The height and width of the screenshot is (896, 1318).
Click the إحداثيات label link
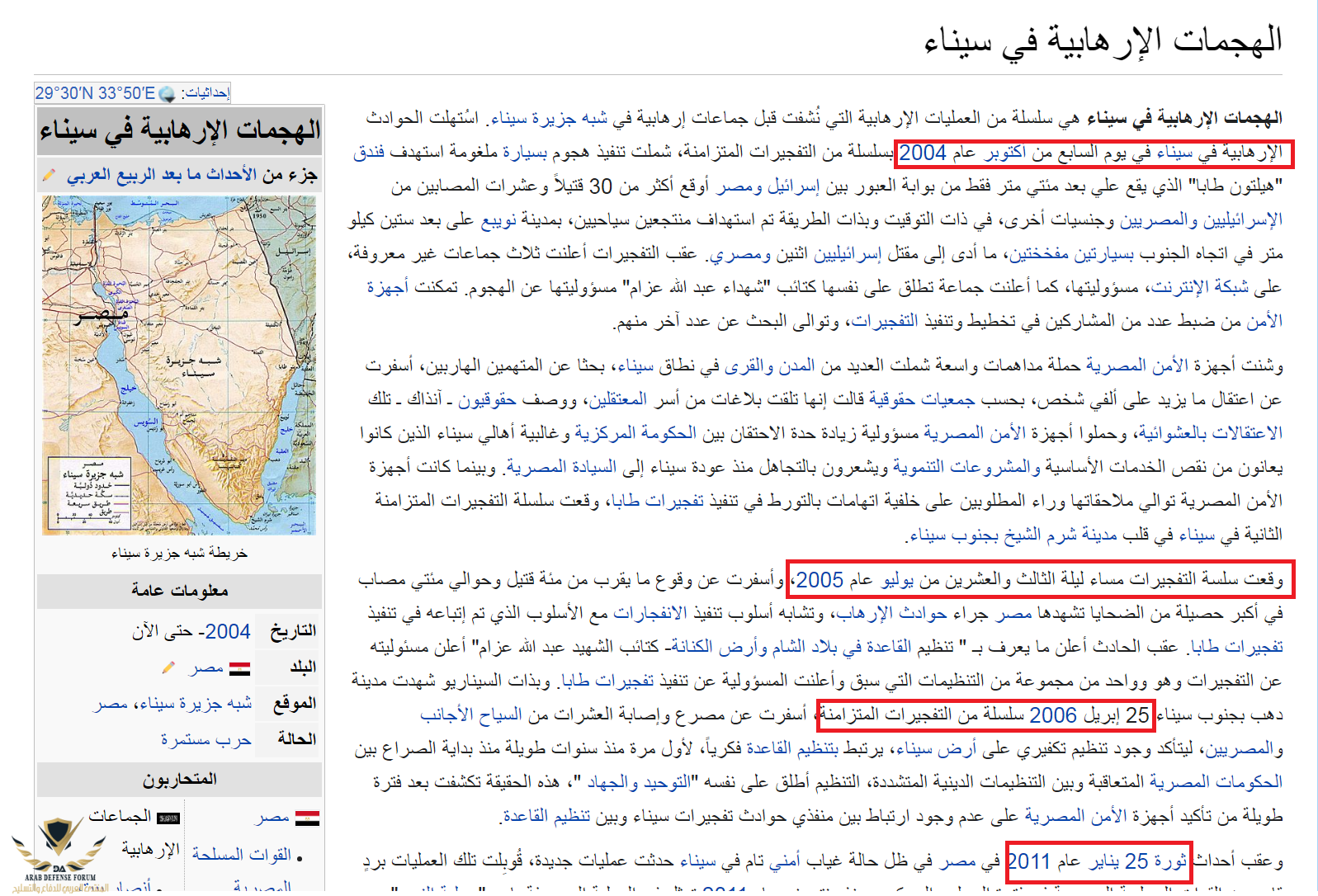pos(205,93)
